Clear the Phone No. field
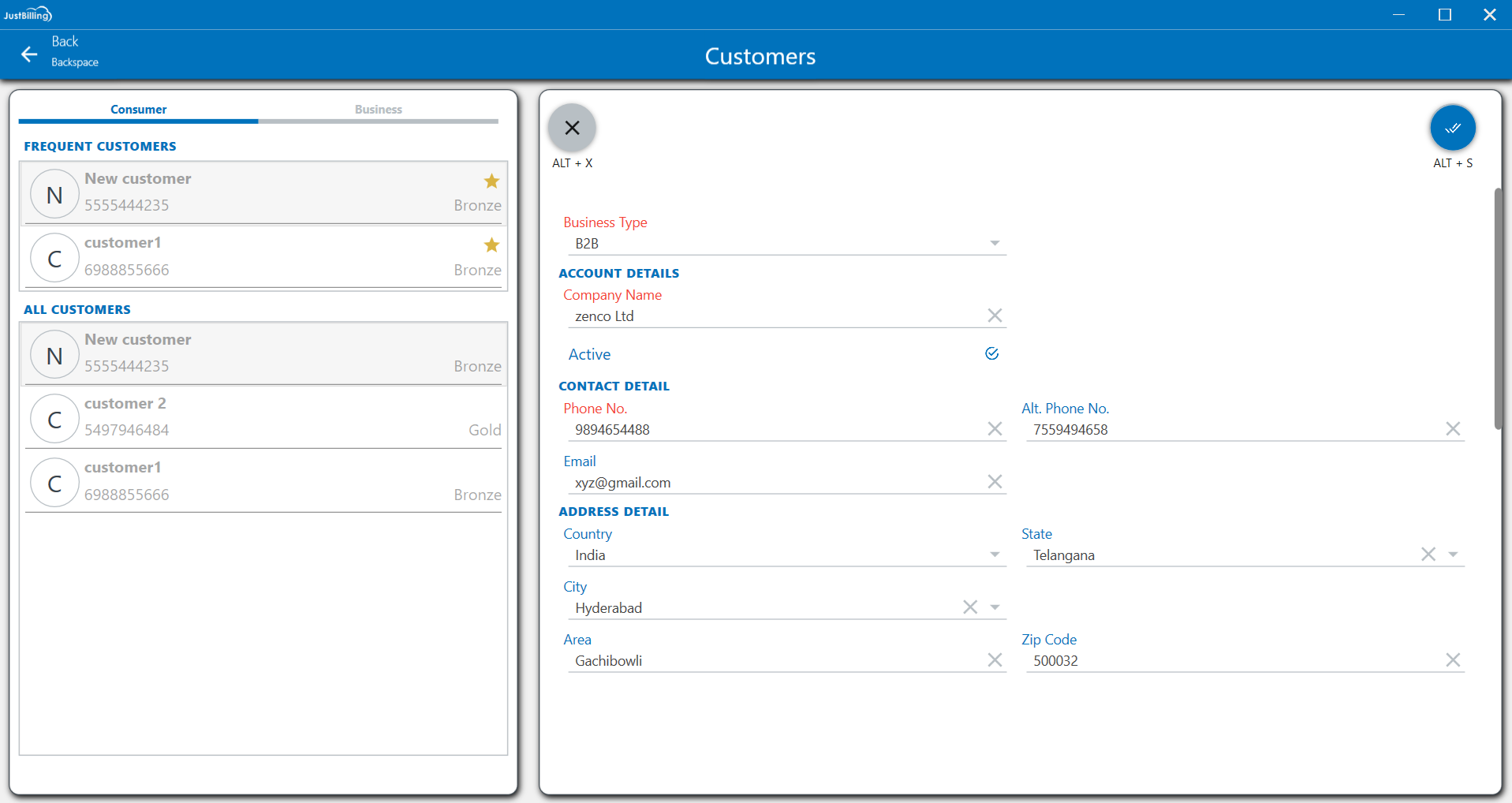 [x=995, y=428]
